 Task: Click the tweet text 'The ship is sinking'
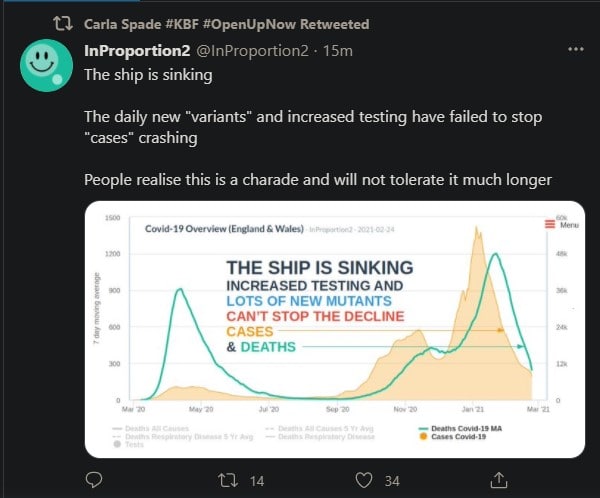(148, 75)
